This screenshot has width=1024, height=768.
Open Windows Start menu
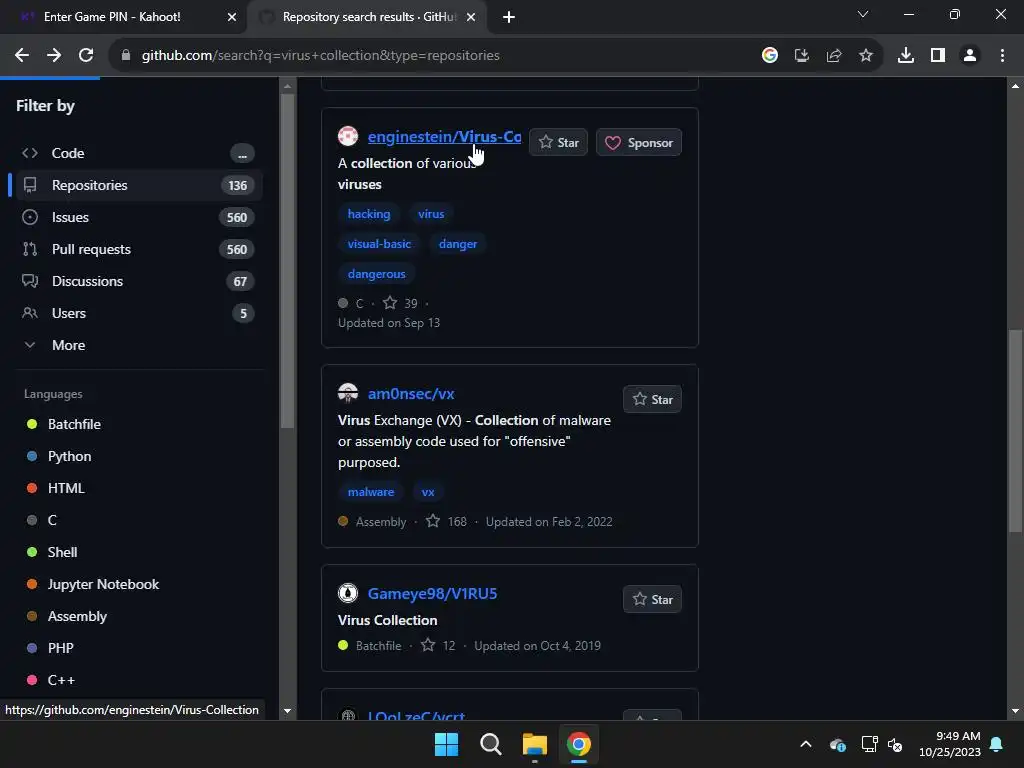point(447,744)
